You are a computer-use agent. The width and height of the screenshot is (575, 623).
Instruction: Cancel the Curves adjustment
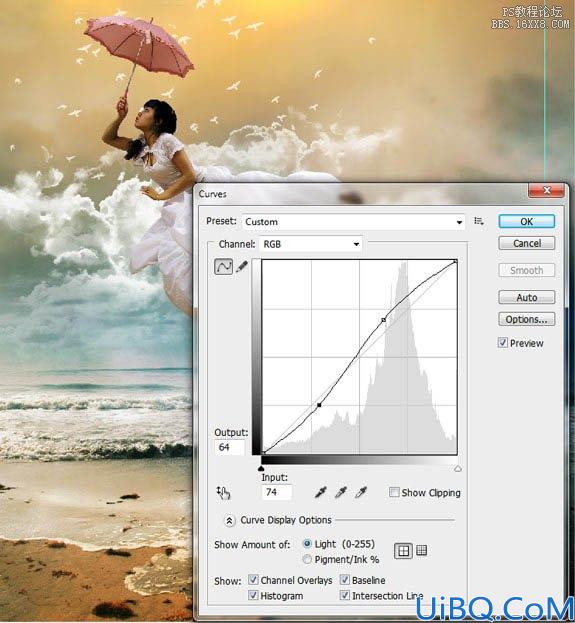pos(527,243)
